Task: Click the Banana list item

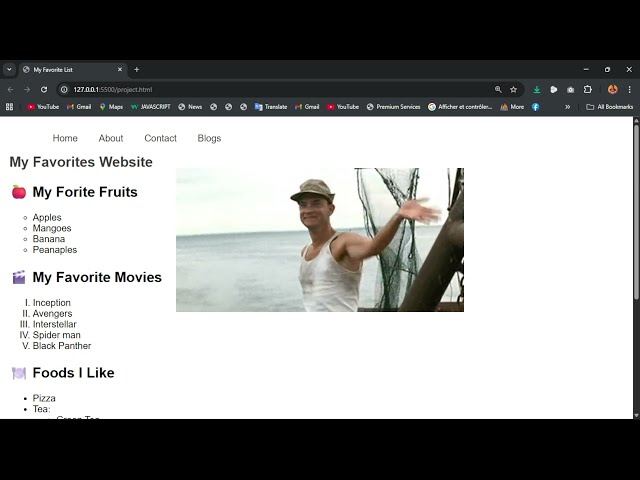Action: tap(49, 239)
